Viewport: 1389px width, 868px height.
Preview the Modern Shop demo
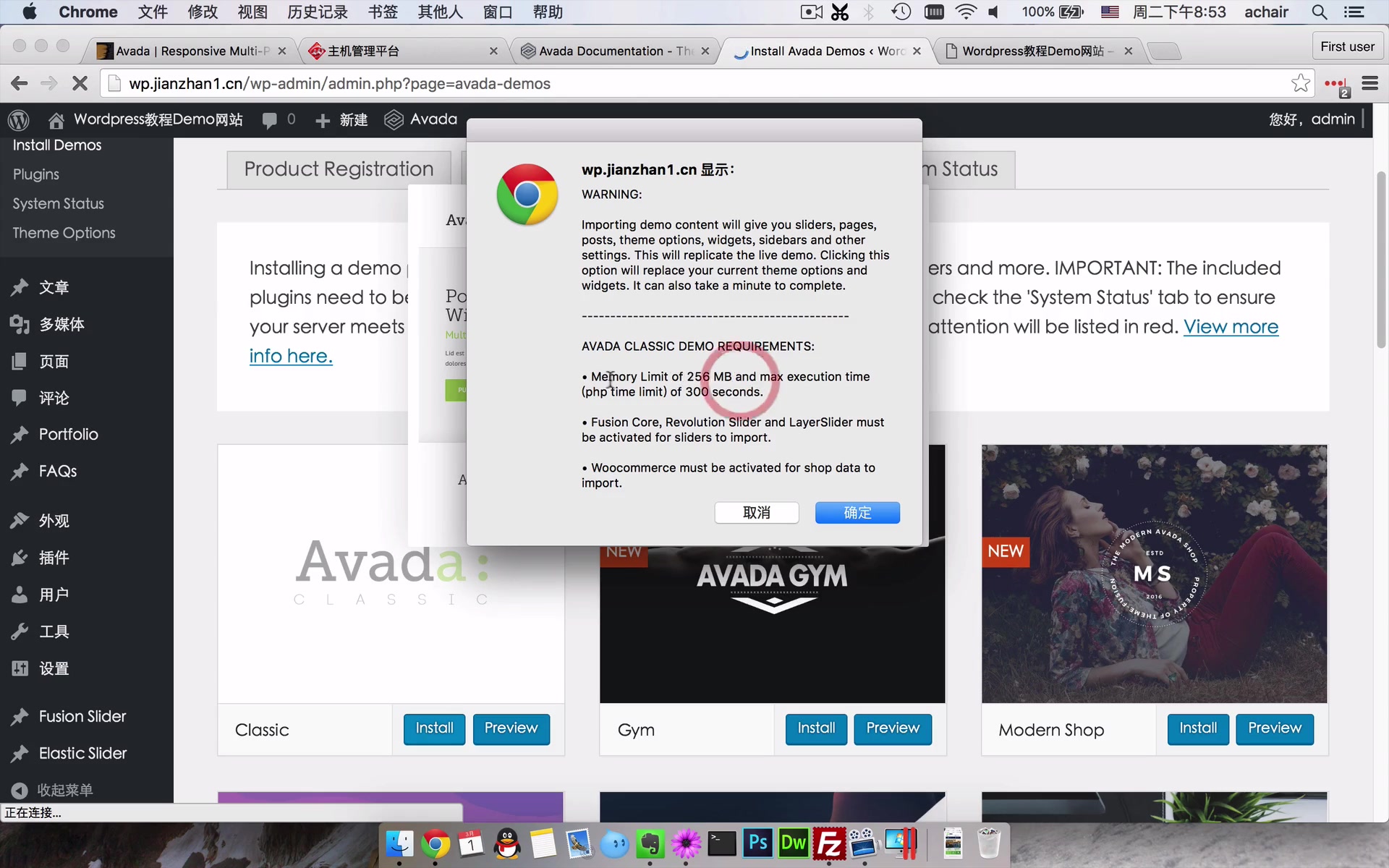pyautogui.click(x=1275, y=728)
